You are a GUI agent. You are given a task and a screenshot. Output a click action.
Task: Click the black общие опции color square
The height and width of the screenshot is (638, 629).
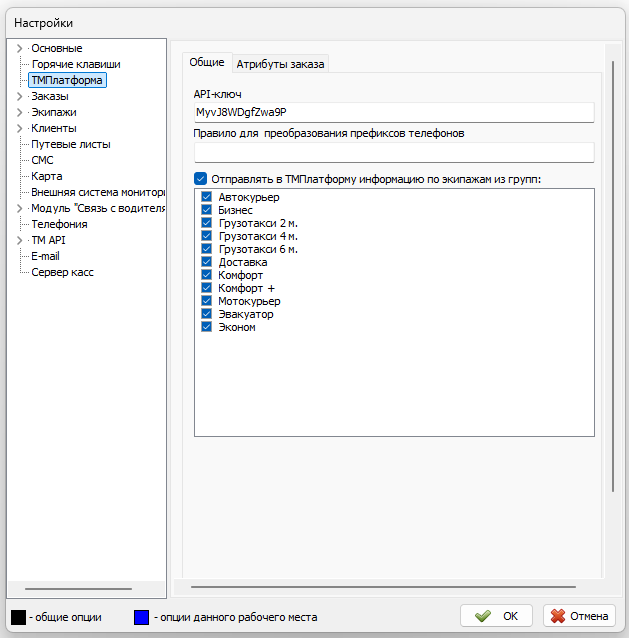(x=18, y=617)
